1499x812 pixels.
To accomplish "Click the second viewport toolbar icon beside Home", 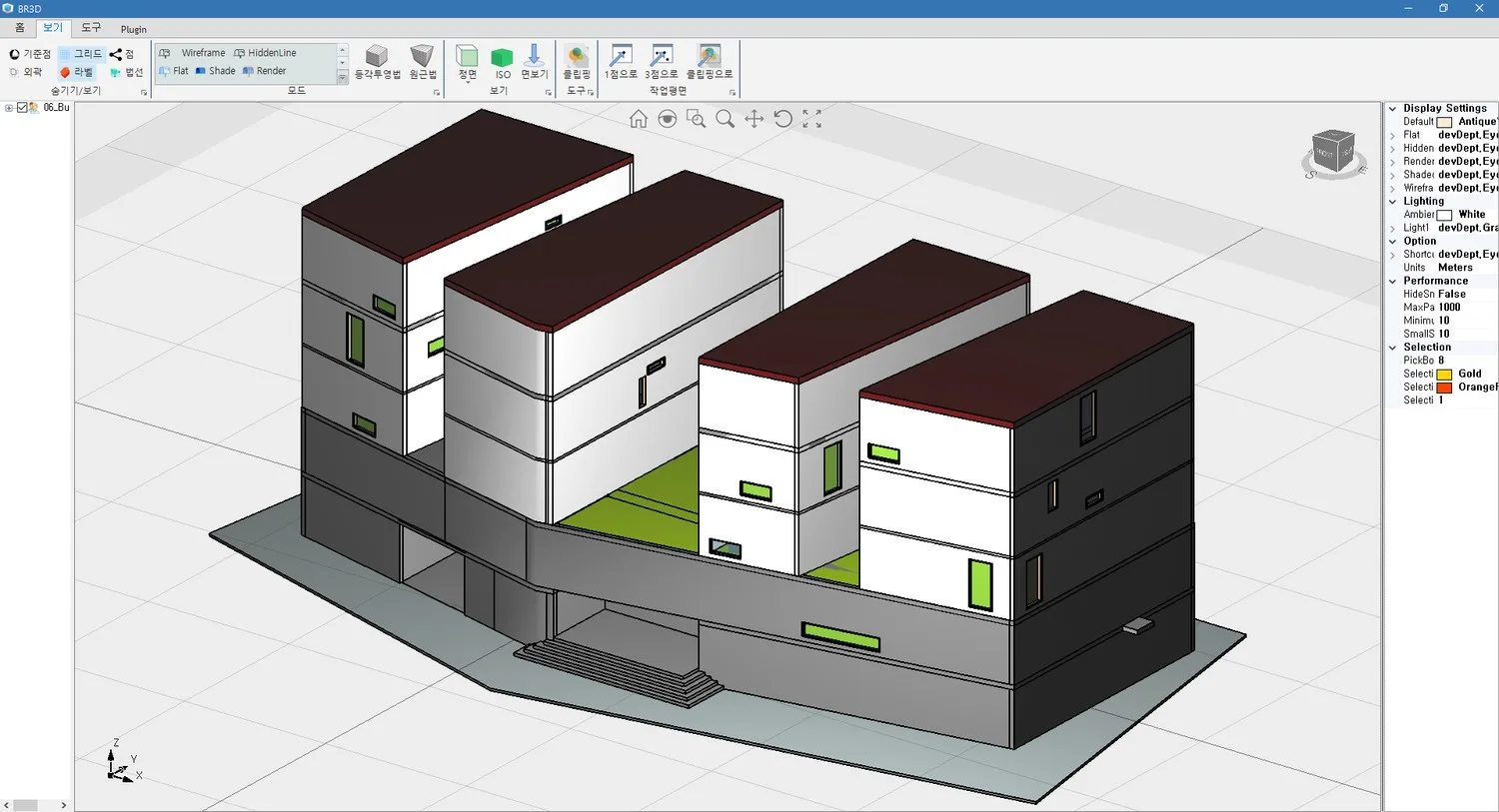I will (668, 119).
